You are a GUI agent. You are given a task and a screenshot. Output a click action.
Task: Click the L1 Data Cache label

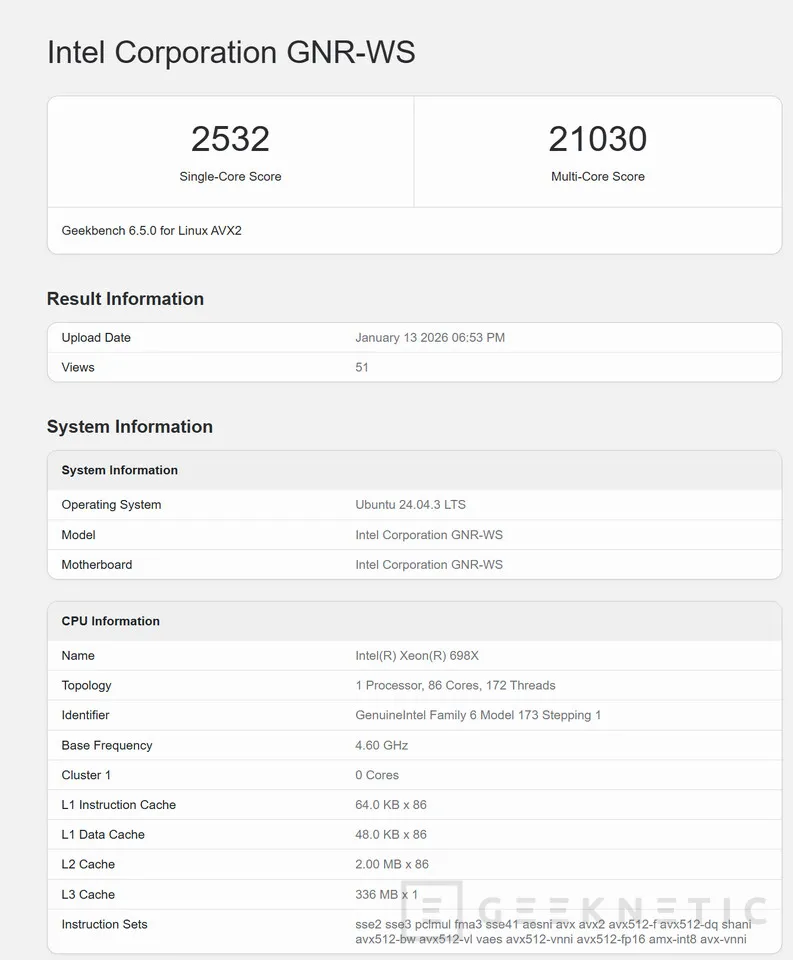(103, 834)
